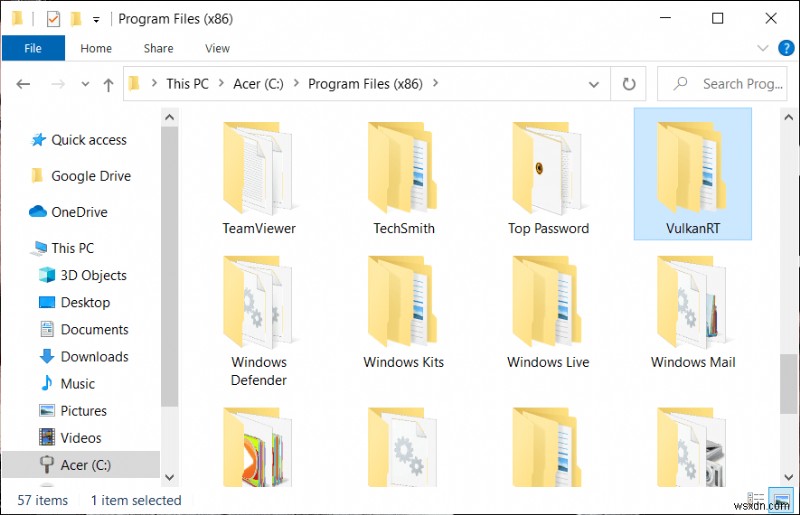
Task: Click the New folder quick access toolbar icon
Action: coord(76,19)
